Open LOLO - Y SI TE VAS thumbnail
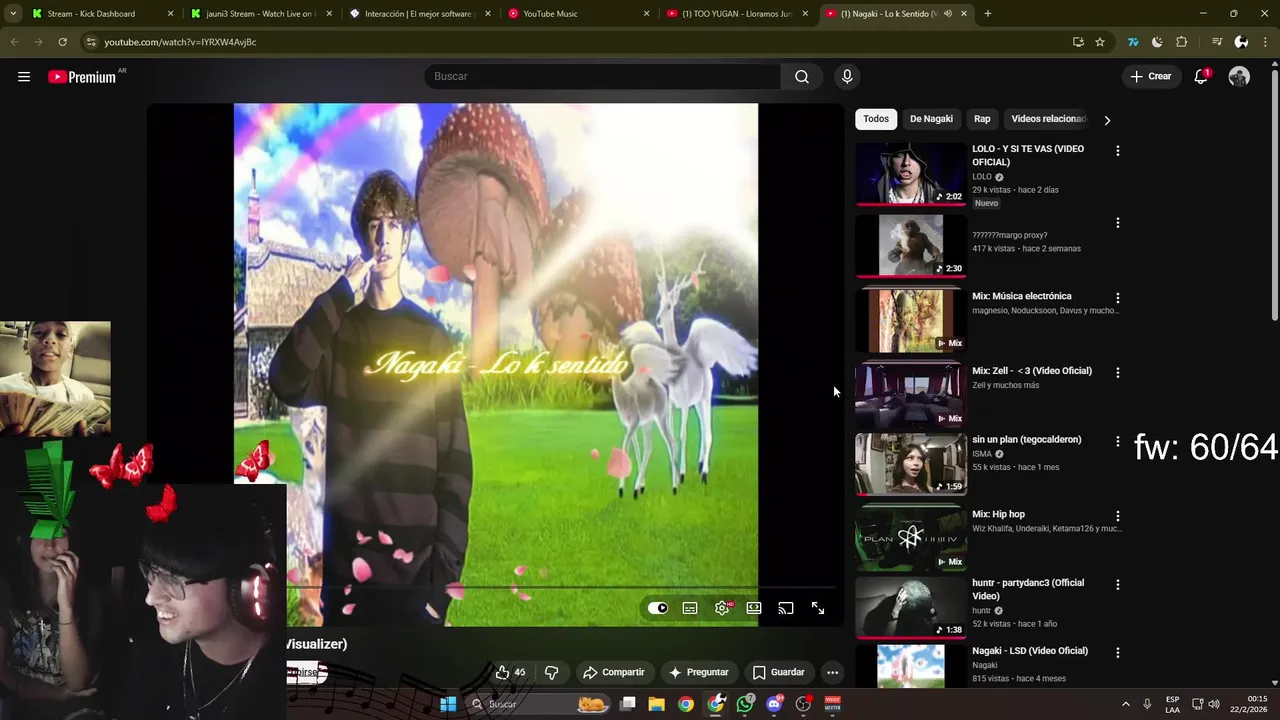Image resolution: width=1280 pixels, height=720 pixels. coord(911,174)
